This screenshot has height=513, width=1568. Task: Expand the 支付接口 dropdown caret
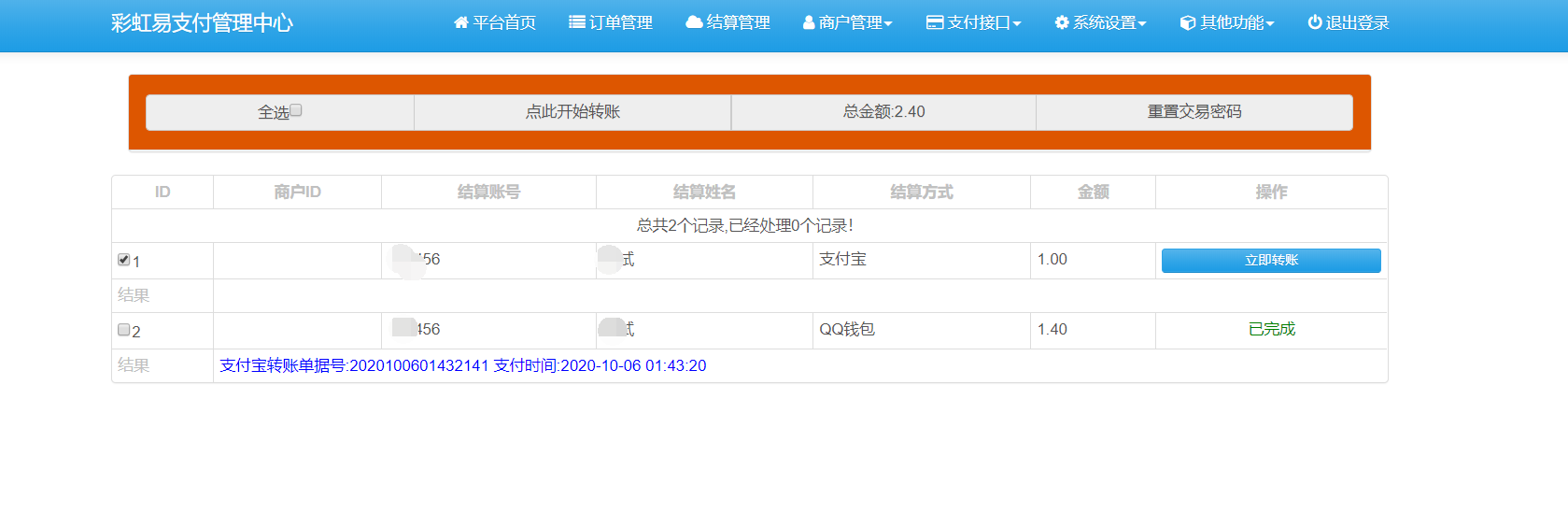coord(1017,24)
